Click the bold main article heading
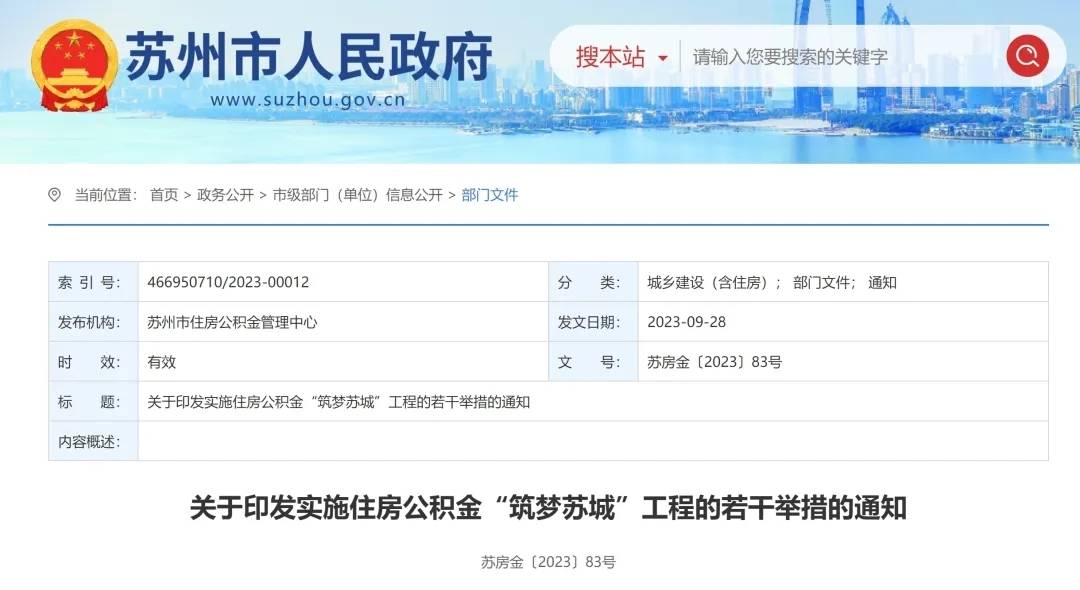Image resolution: width=1080 pixels, height=590 pixels. [x=548, y=508]
